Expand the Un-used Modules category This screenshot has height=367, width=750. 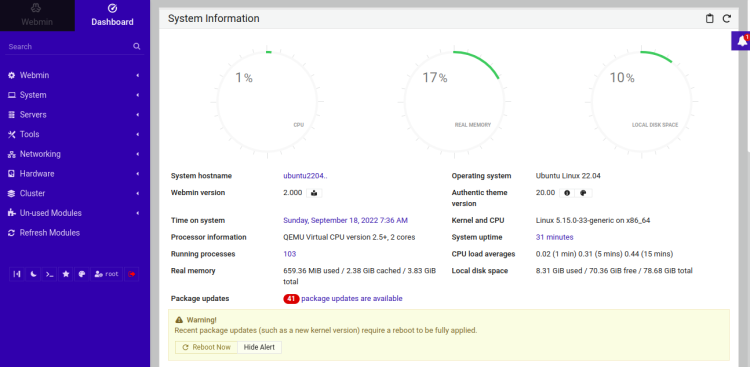coord(75,213)
